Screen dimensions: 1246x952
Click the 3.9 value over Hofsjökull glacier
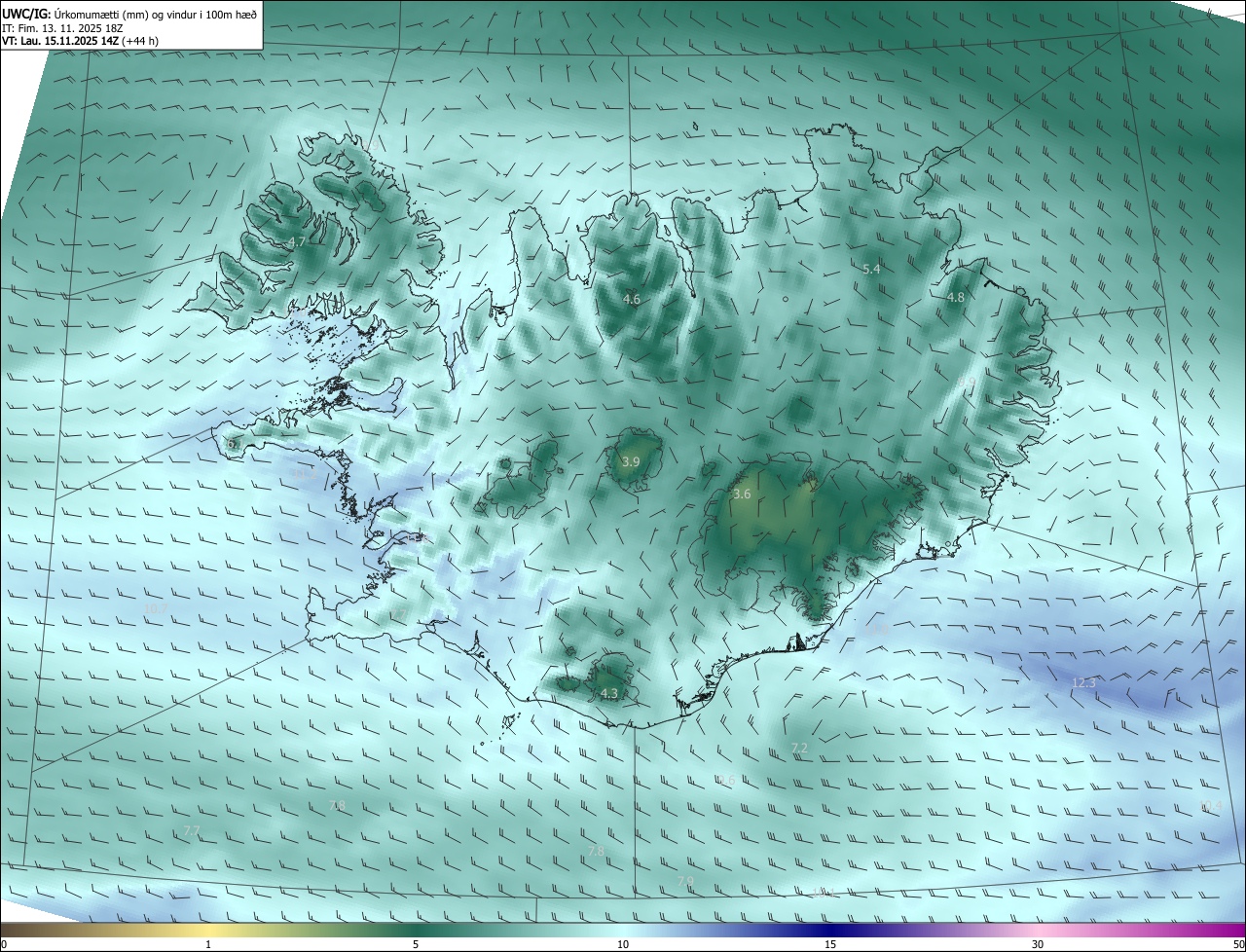point(631,462)
